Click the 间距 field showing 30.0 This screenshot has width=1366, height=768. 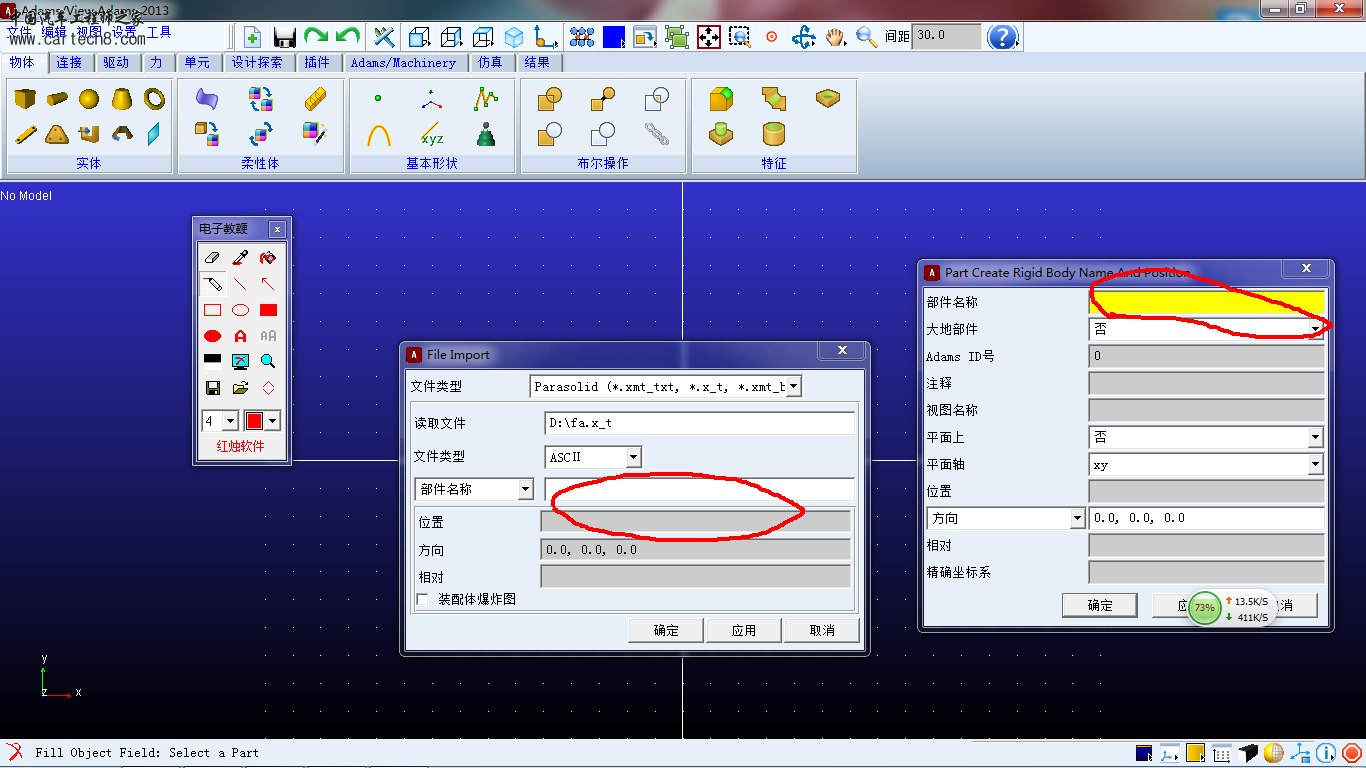pos(947,36)
